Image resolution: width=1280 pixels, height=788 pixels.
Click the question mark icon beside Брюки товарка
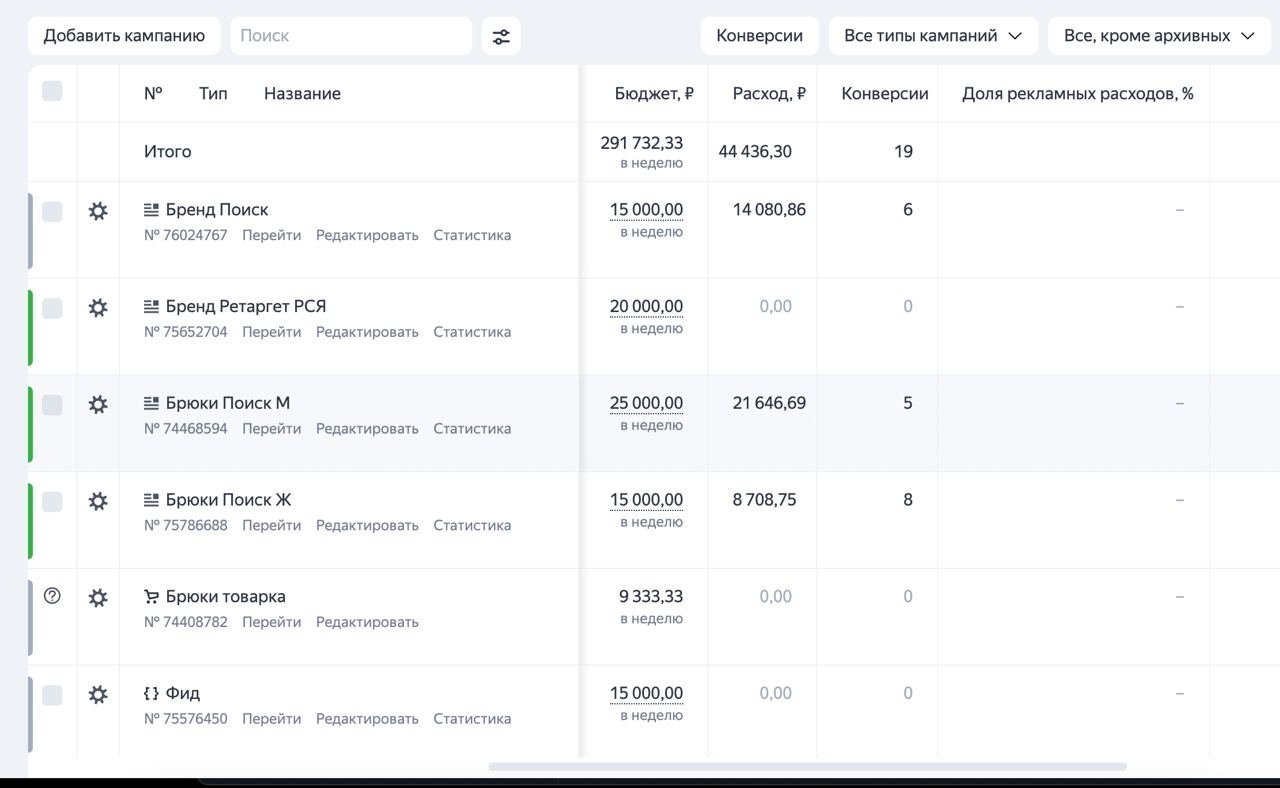coord(52,596)
